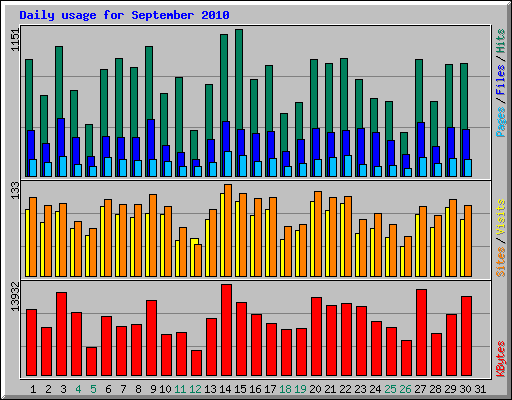The height and width of the screenshot is (400, 512).
Task: Click the orange sites bar for day 14
Action: (228, 230)
